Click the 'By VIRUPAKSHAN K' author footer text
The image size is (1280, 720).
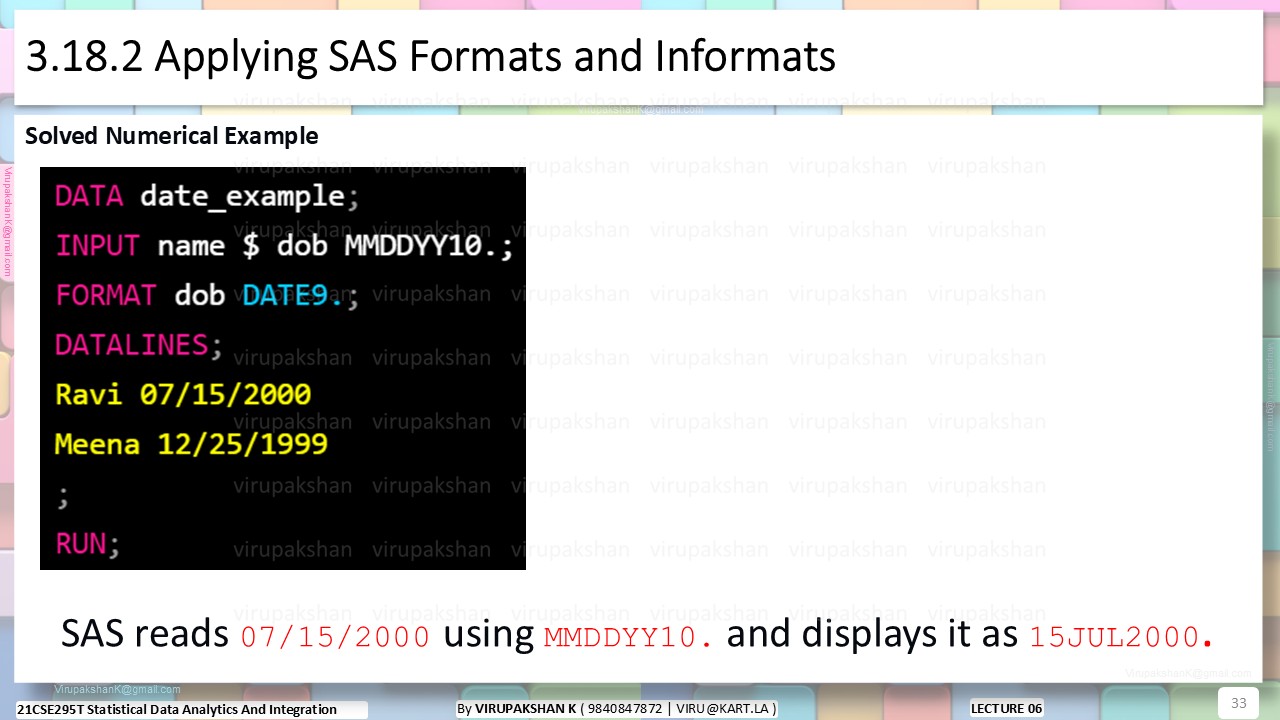617,709
